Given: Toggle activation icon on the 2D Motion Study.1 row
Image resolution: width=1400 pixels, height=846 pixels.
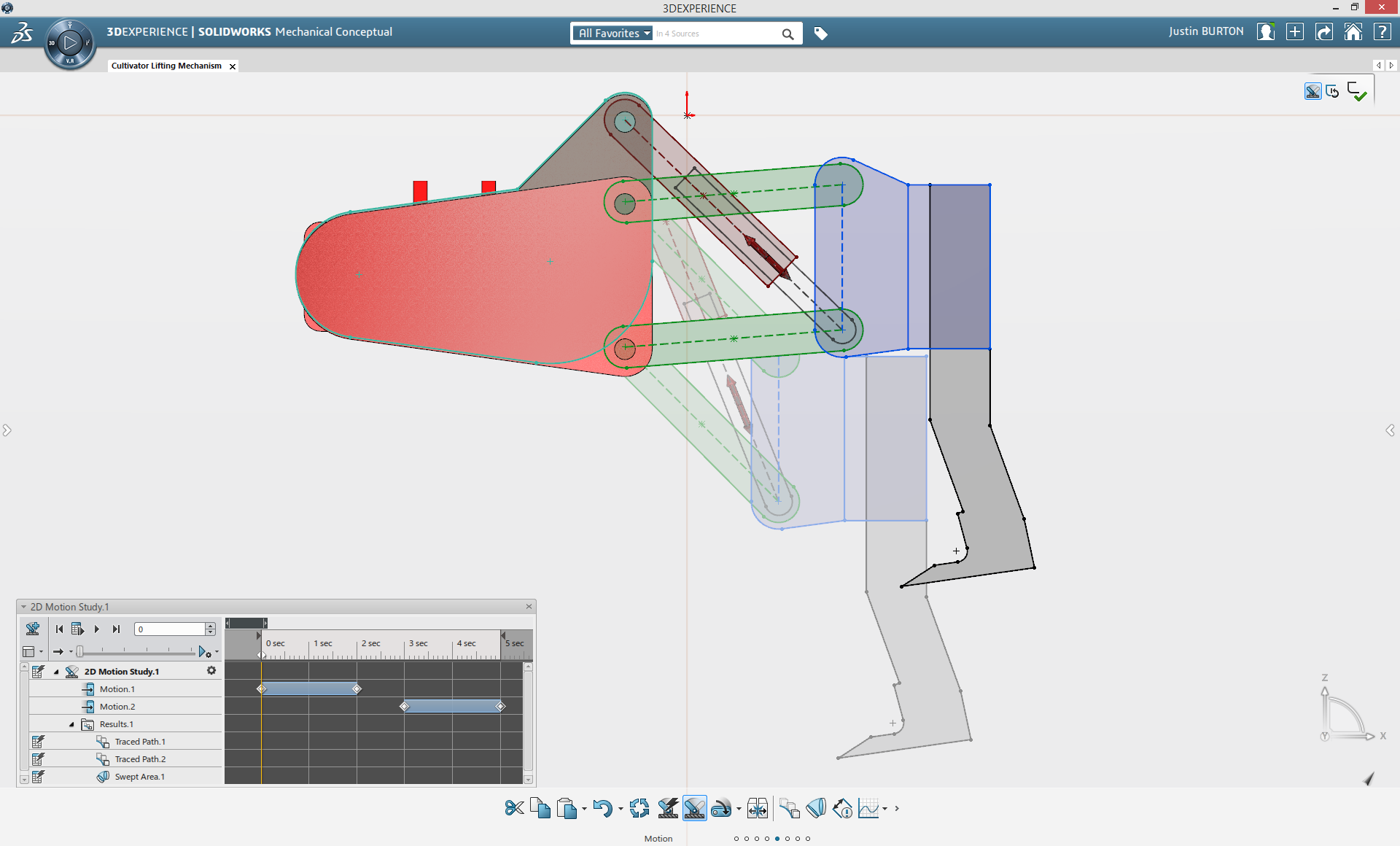Looking at the screenshot, I should click(38, 672).
